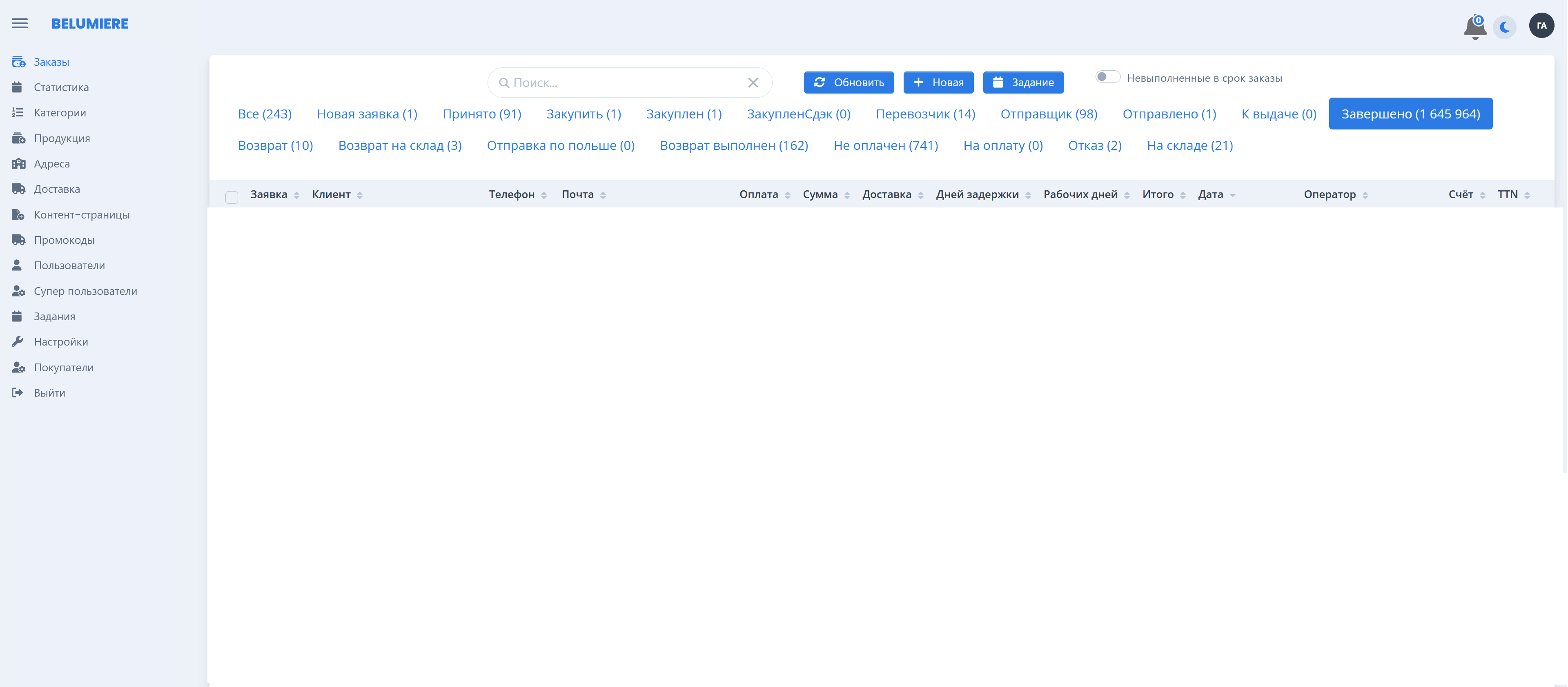Check the select-all checkbox in table header
This screenshot has height=687, width=1568.
point(231,197)
